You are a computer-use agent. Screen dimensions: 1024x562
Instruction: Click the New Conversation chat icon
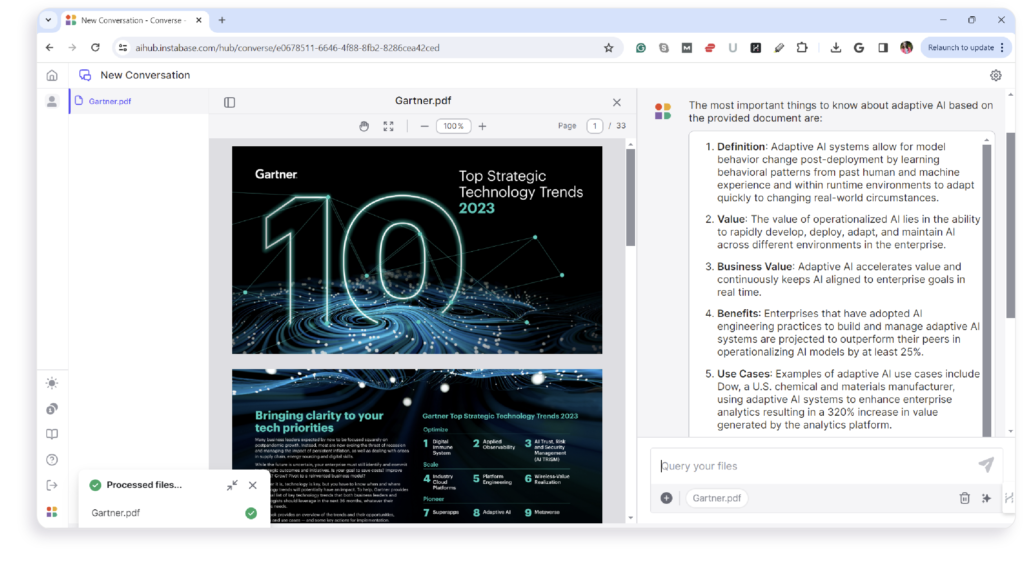[85, 75]
